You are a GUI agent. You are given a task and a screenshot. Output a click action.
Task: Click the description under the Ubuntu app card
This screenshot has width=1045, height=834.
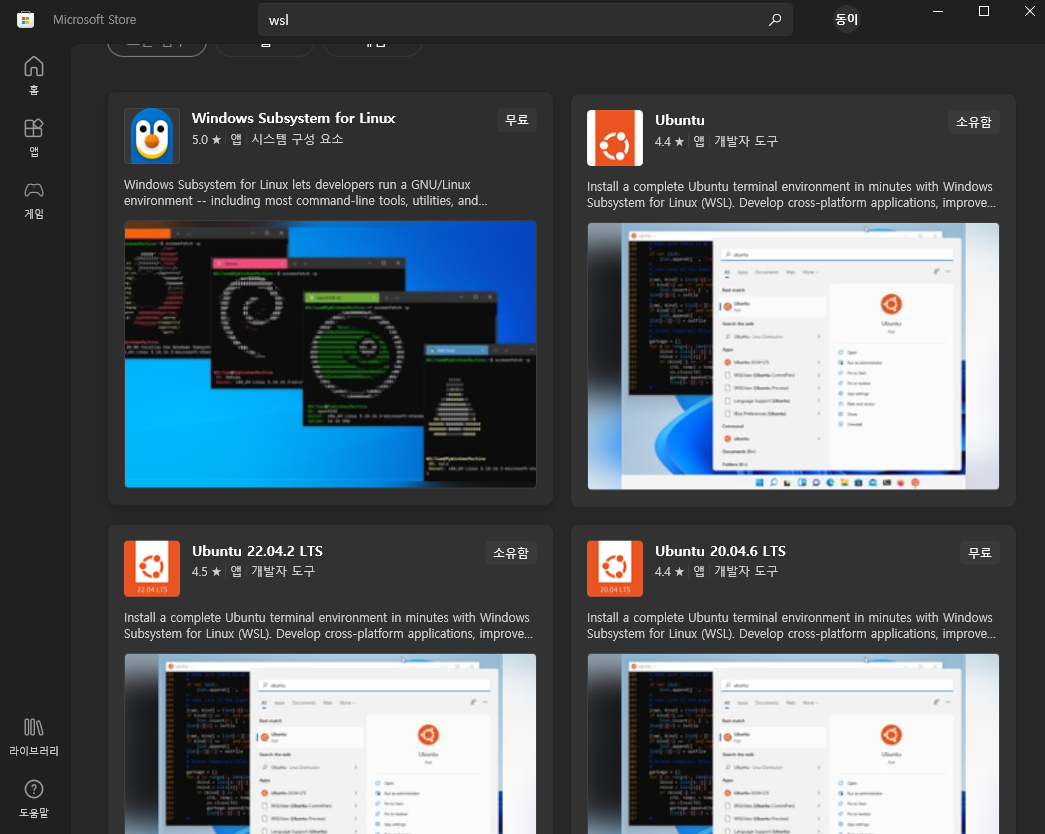(x=791, y=195)
